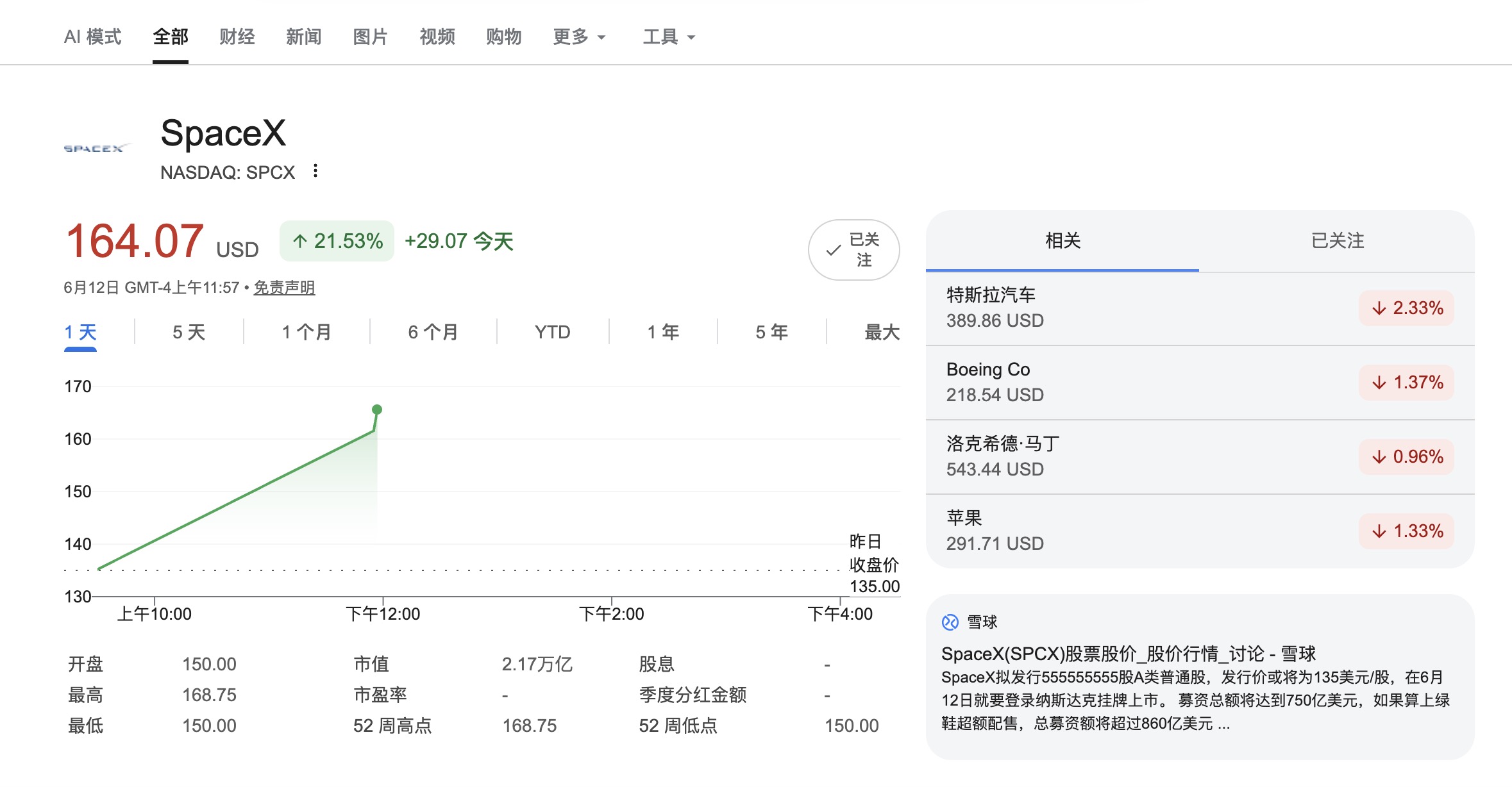Viewport: 1512px width, 787px height.
Task: Click the 52 周低点 label
Action: click(x=678, y=725)
